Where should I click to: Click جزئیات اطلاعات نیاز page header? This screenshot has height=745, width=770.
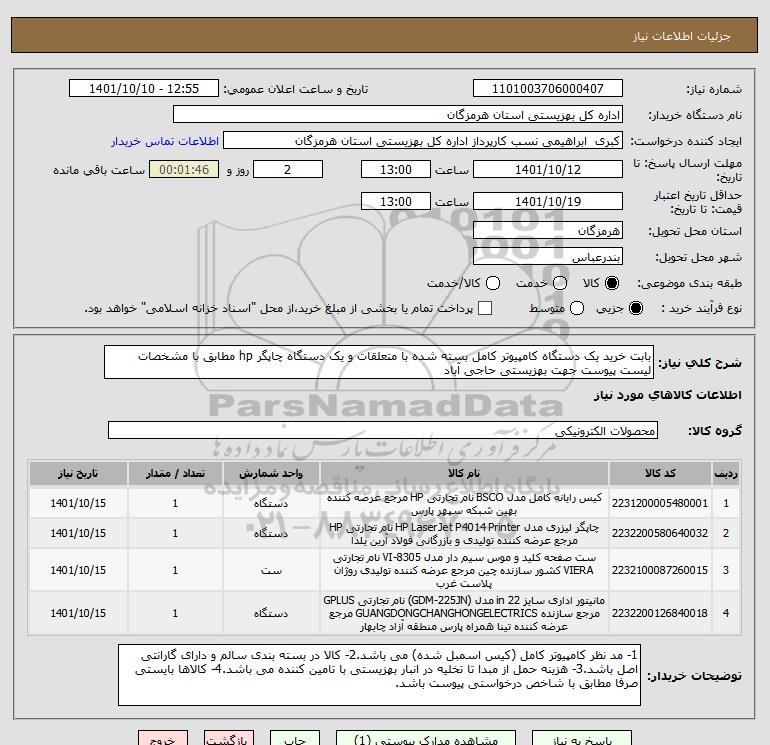pos(682,36)
